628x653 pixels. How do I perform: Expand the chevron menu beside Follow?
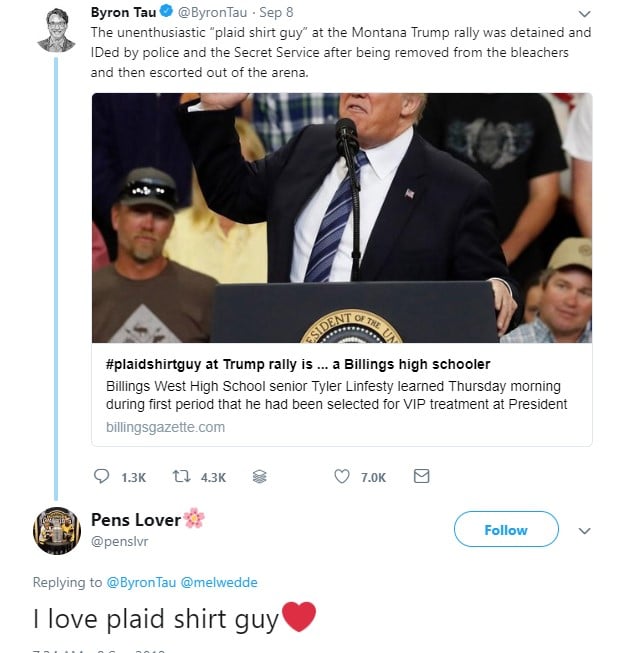pos(585,530)
